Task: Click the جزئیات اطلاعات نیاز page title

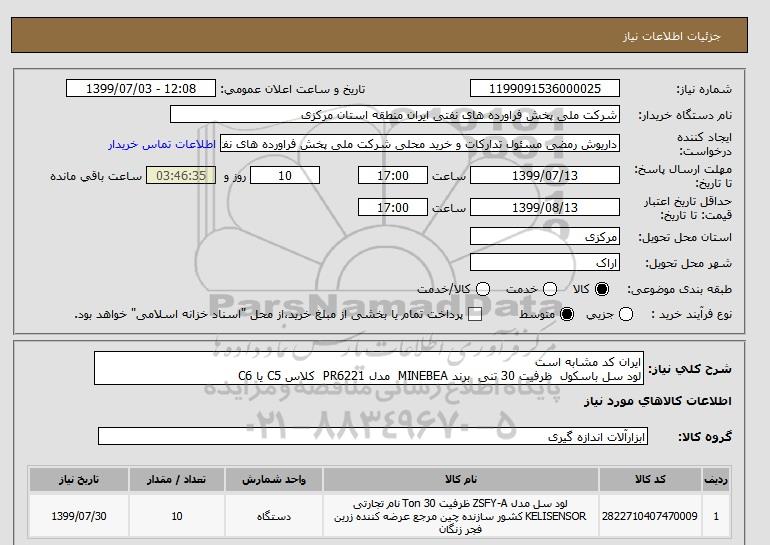Action: click(x=671, y=36)
